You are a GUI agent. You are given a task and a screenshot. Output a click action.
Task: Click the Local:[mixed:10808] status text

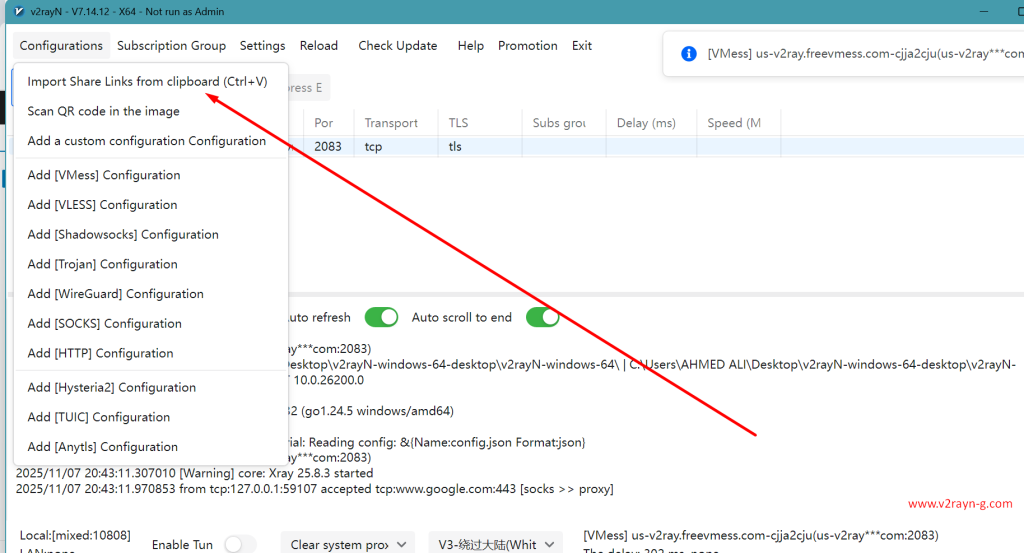(75, 535)
